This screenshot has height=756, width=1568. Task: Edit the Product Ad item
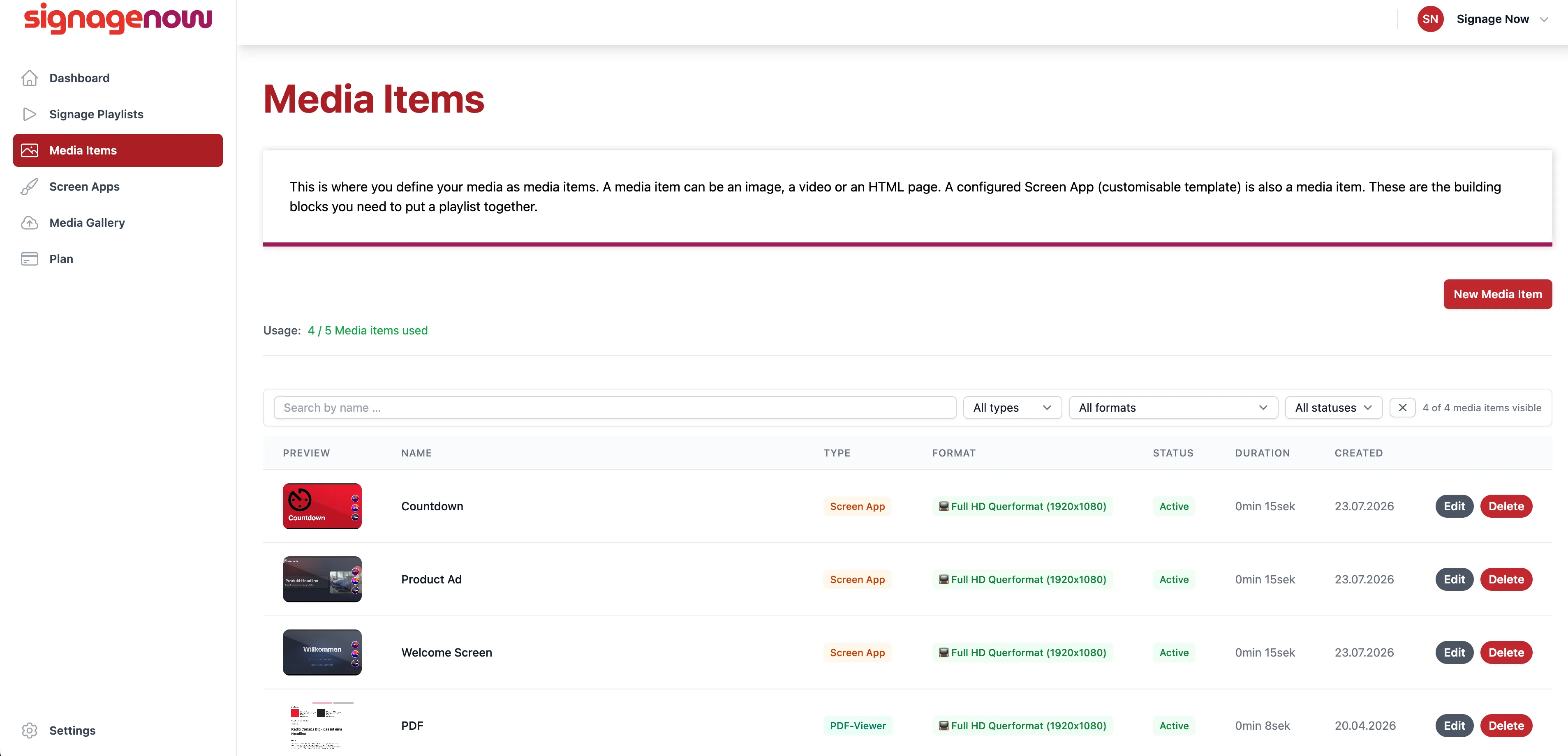(x=1454, y=580)
